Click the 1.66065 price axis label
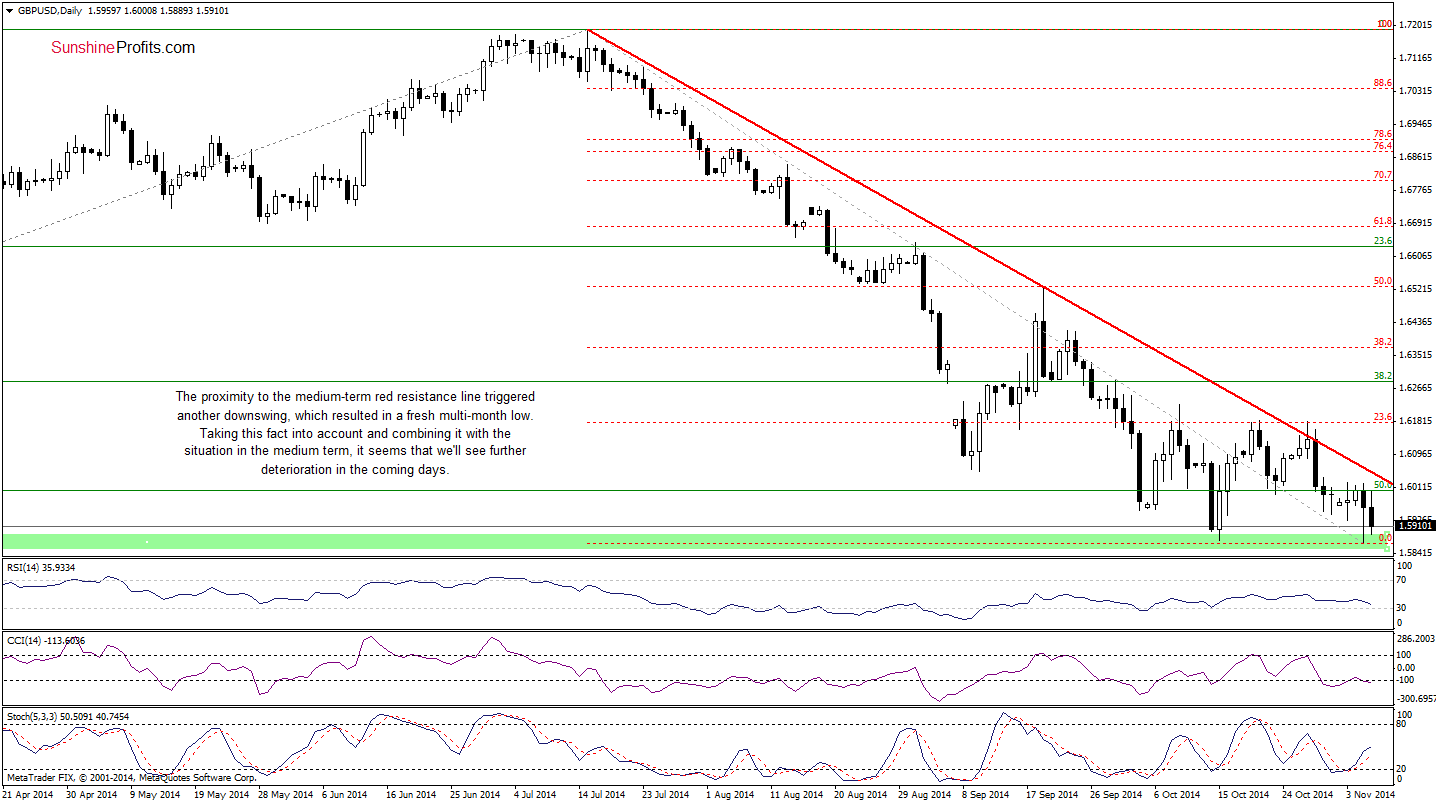Viewport: 1436px width, 803px height. (x=1417, y=256)
